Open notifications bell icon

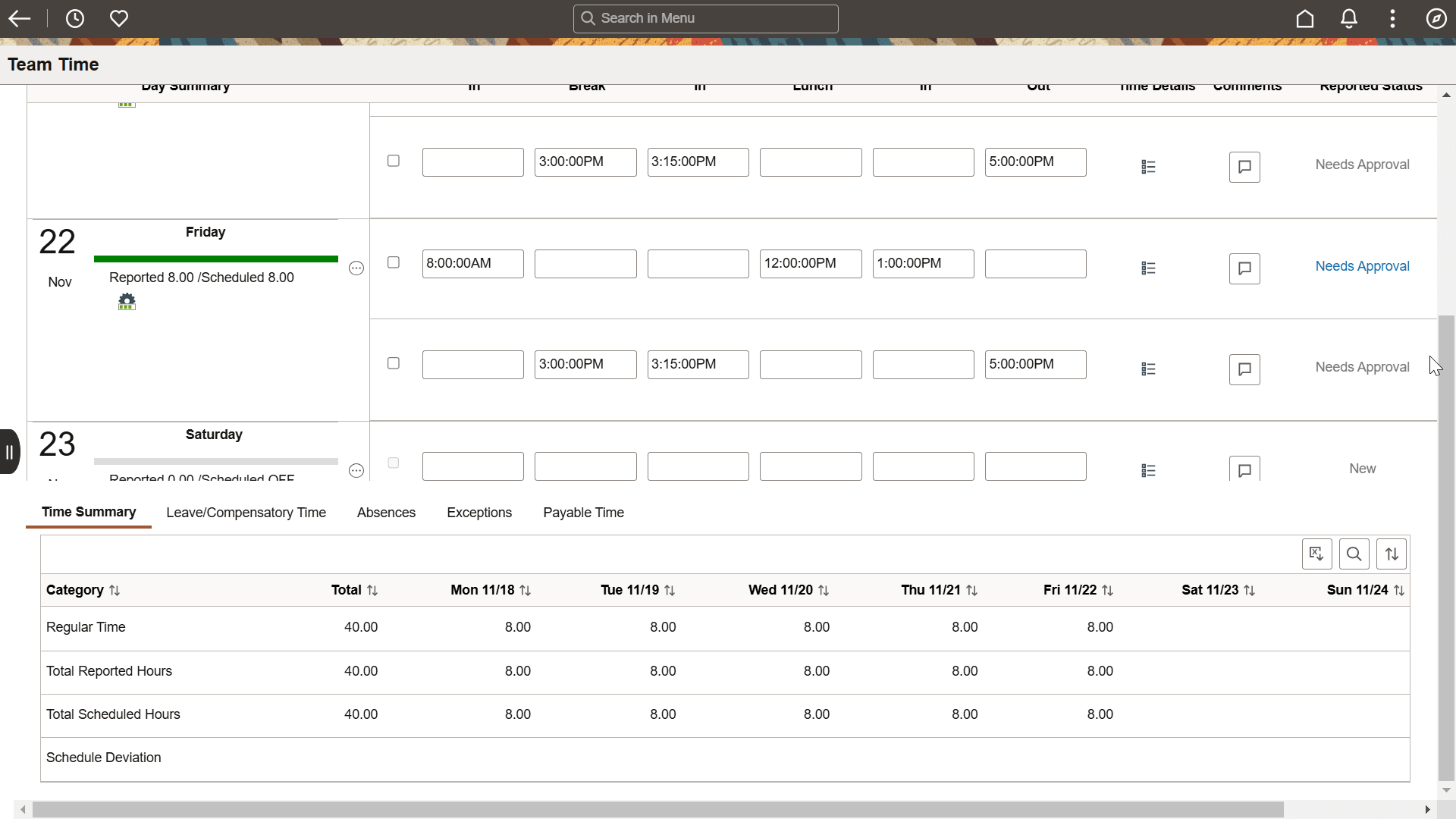point(1348,19)
